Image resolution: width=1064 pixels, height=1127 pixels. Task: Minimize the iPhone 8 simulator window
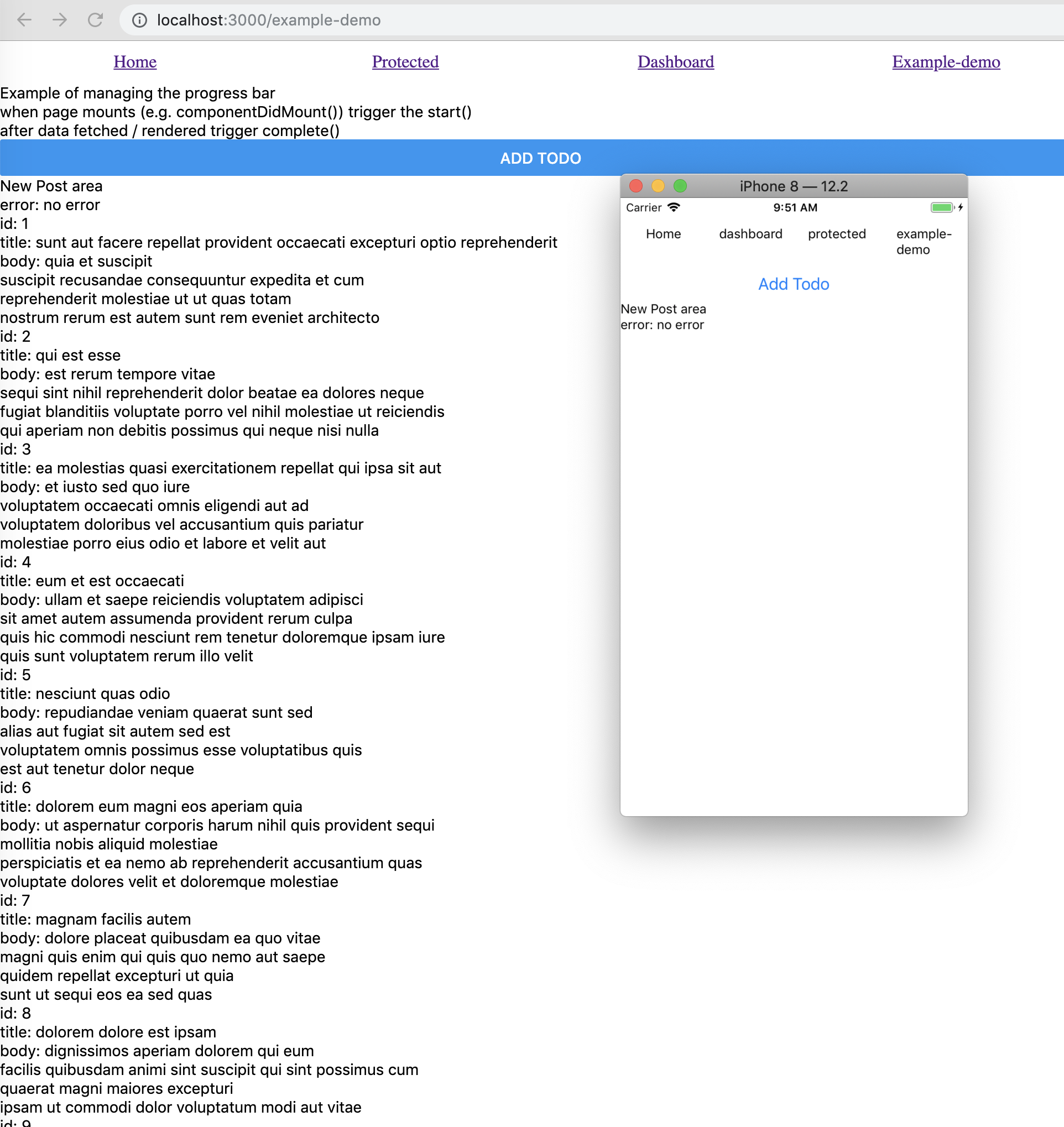point(658,186)
